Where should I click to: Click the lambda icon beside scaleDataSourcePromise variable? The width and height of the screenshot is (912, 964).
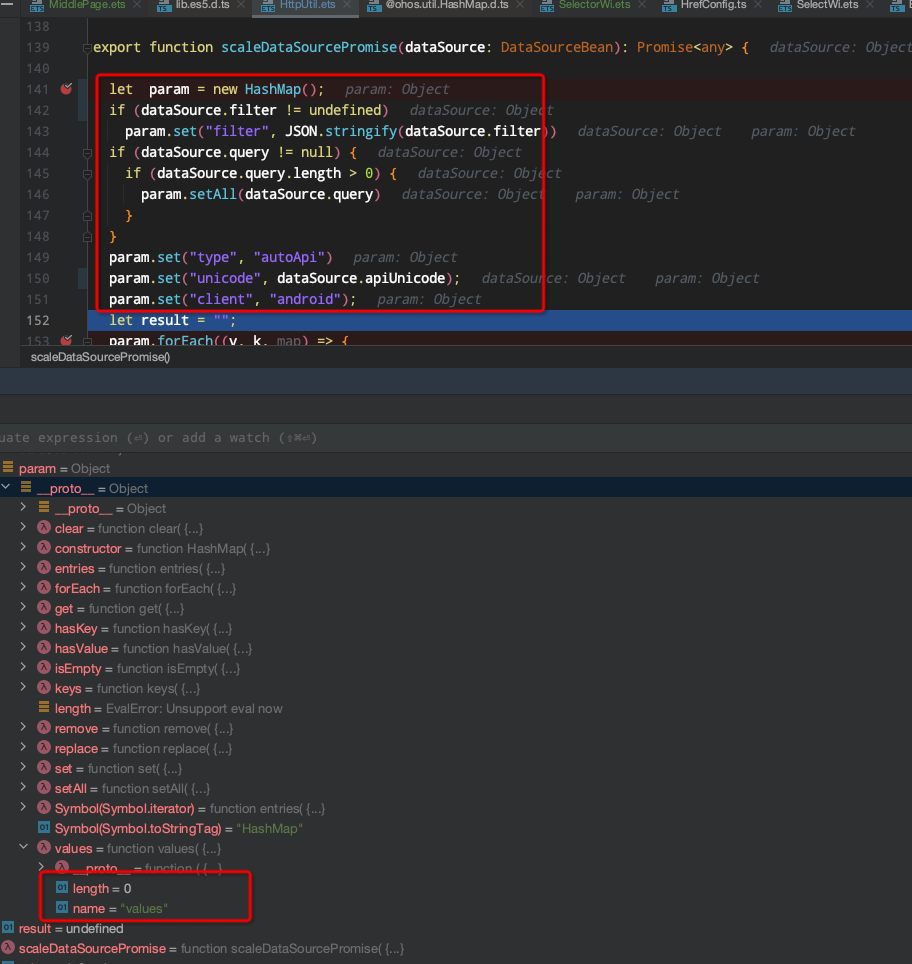(8, 947)
